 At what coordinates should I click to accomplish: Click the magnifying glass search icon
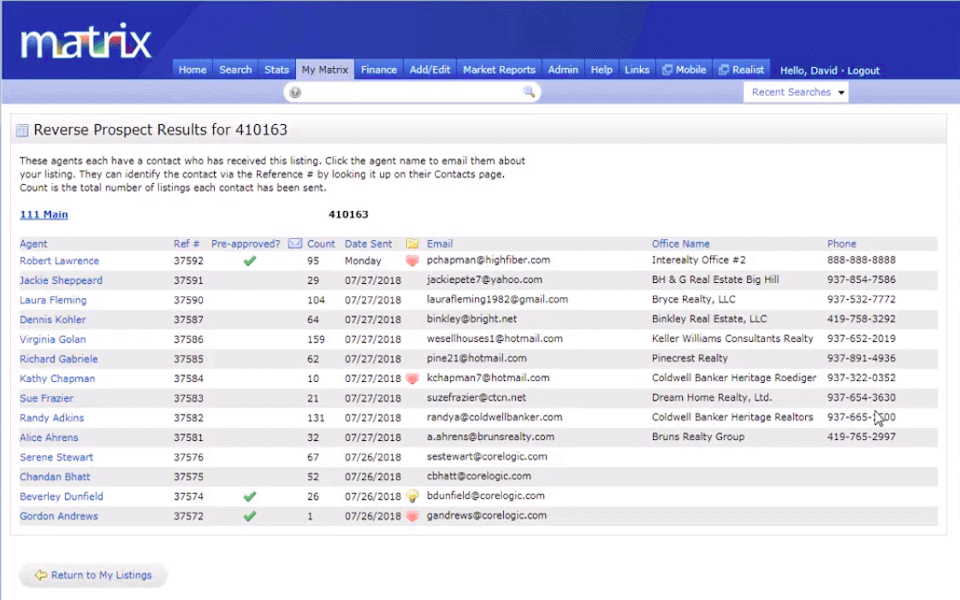coord(529,92)
